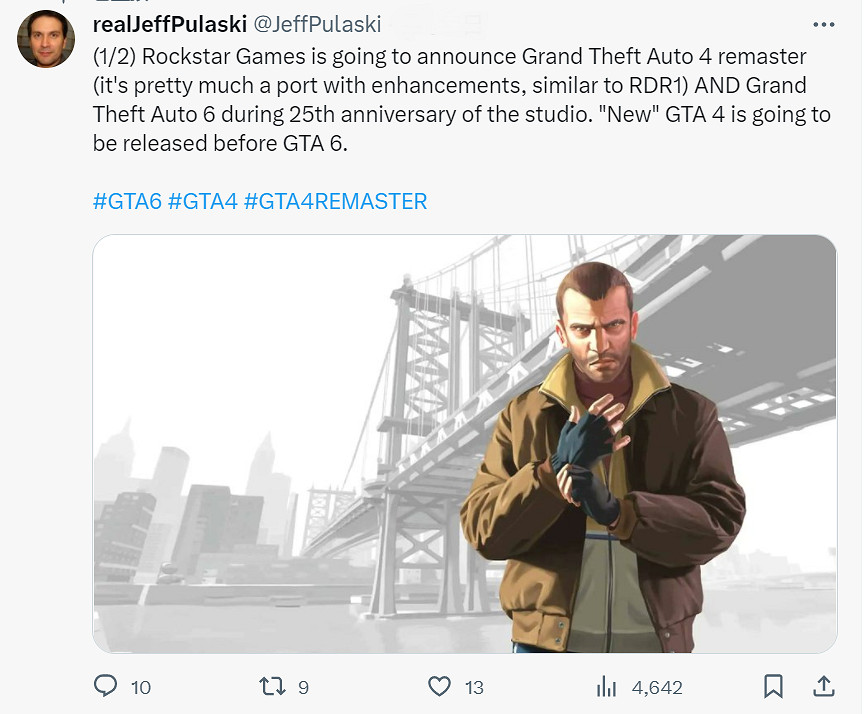Open the #GTA6 hashtag page
This screenshot has height=714, width=864.
click(x=126, y=201)
